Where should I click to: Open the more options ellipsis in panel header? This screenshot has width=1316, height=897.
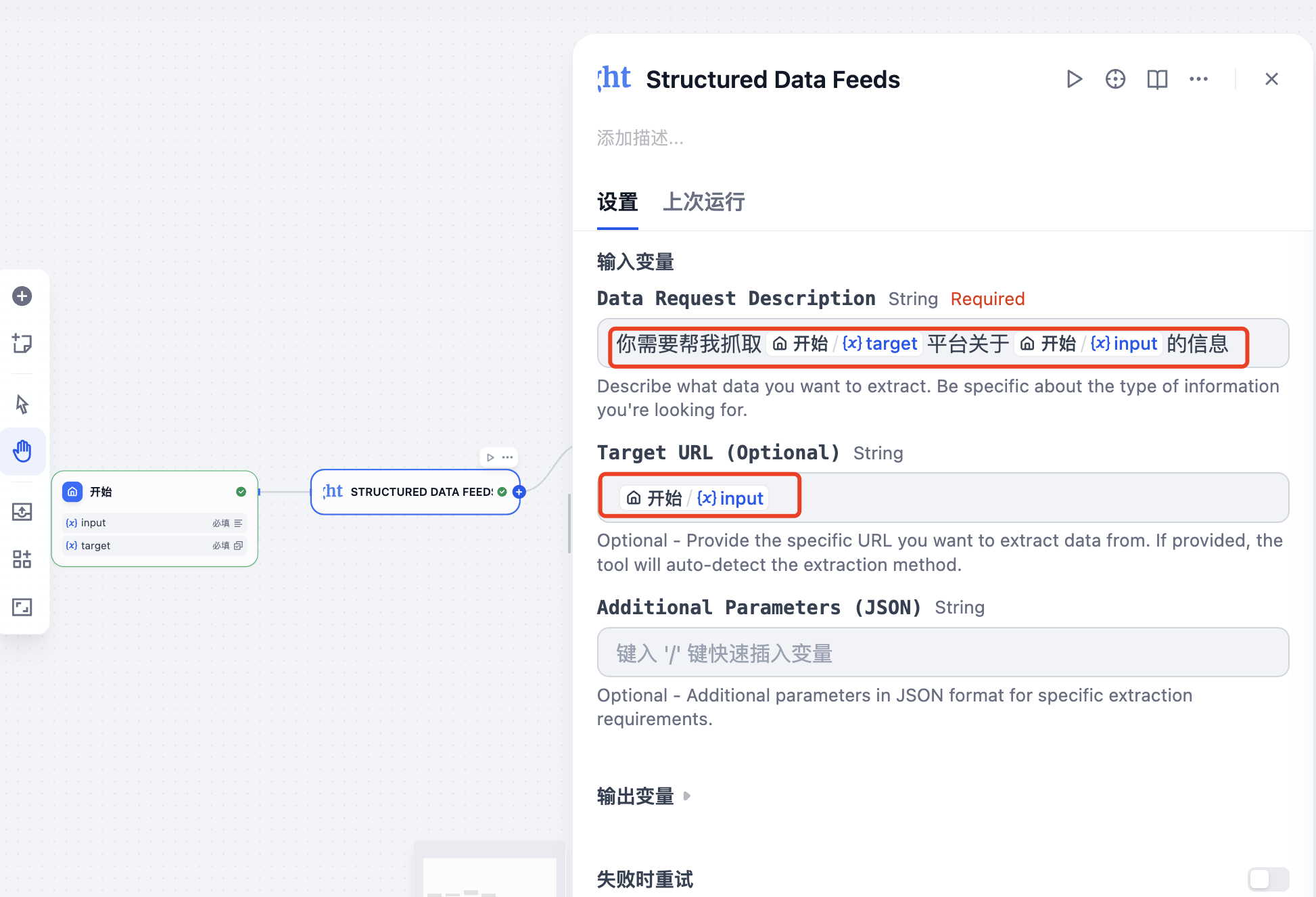coord(1198,79)
